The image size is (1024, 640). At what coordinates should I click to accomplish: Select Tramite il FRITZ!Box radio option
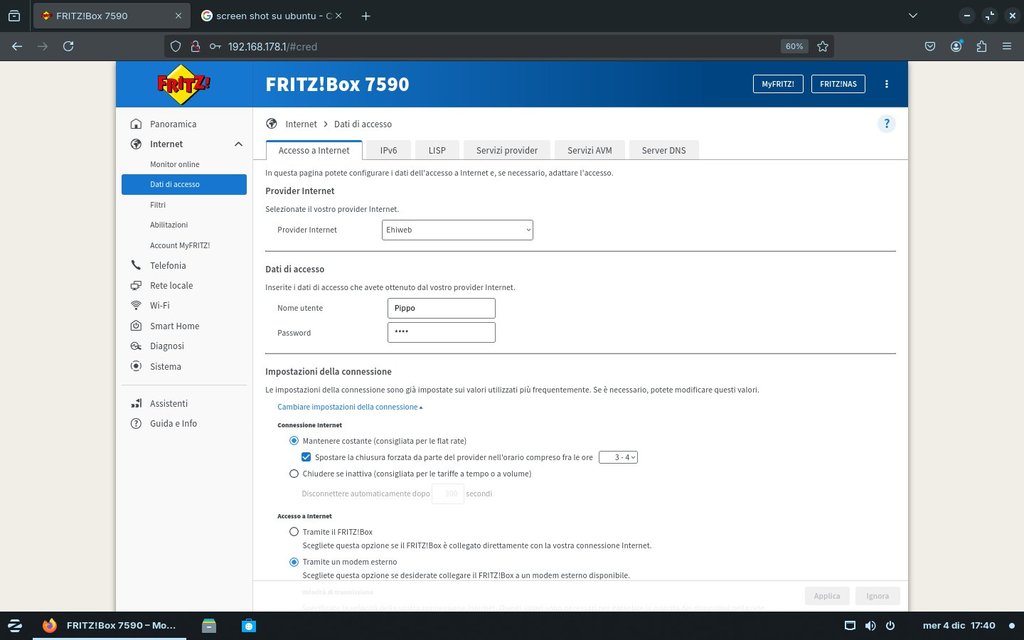coord(294,532)
